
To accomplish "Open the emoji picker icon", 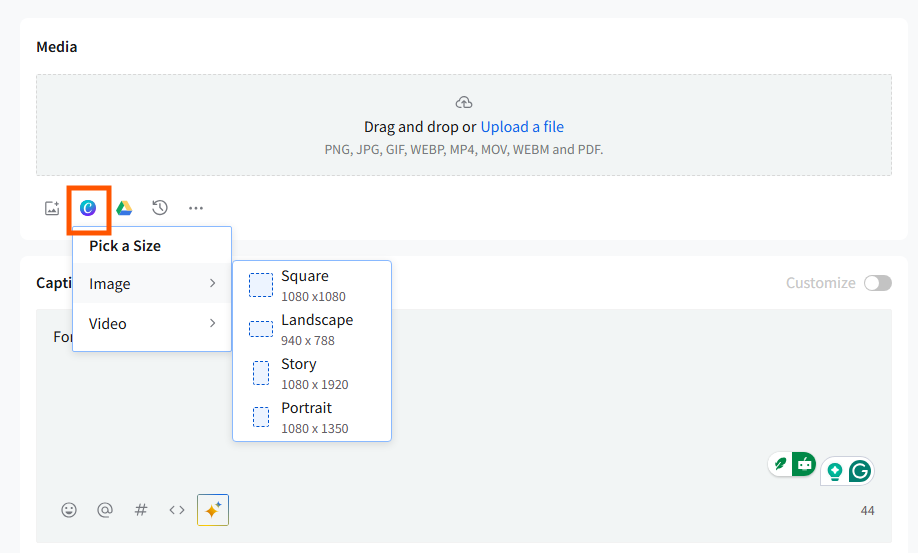I will [x=69, y=510].
